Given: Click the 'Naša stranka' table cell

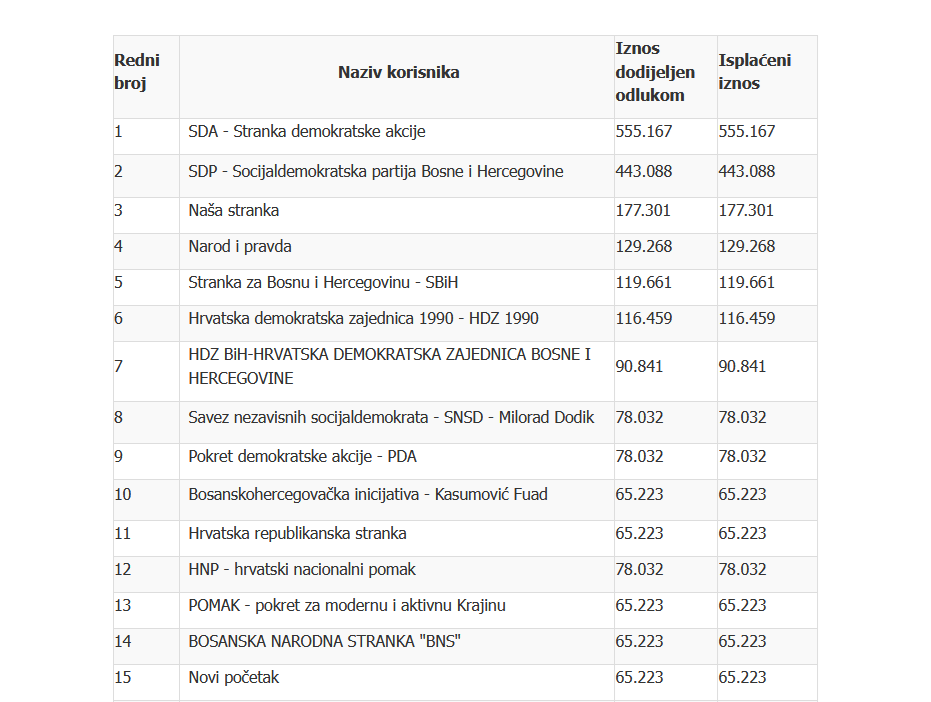Looking at the screenshot, I should click(x=397, y=216).
